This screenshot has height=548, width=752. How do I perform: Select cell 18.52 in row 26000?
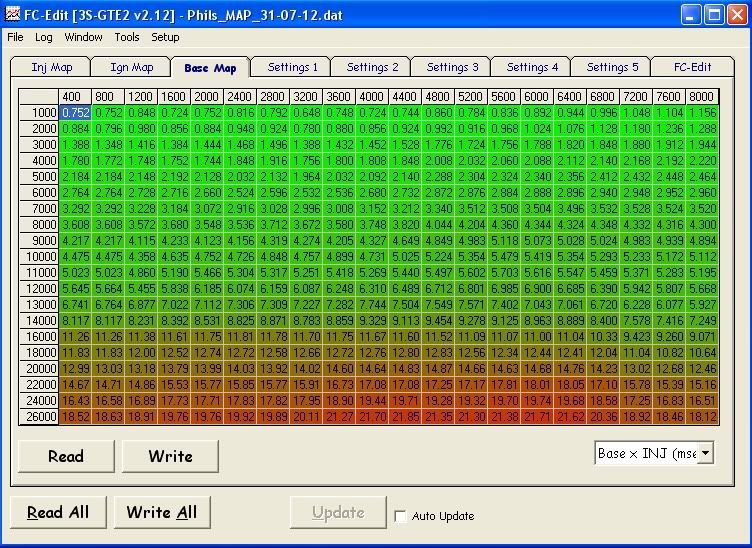coord(75,417)
